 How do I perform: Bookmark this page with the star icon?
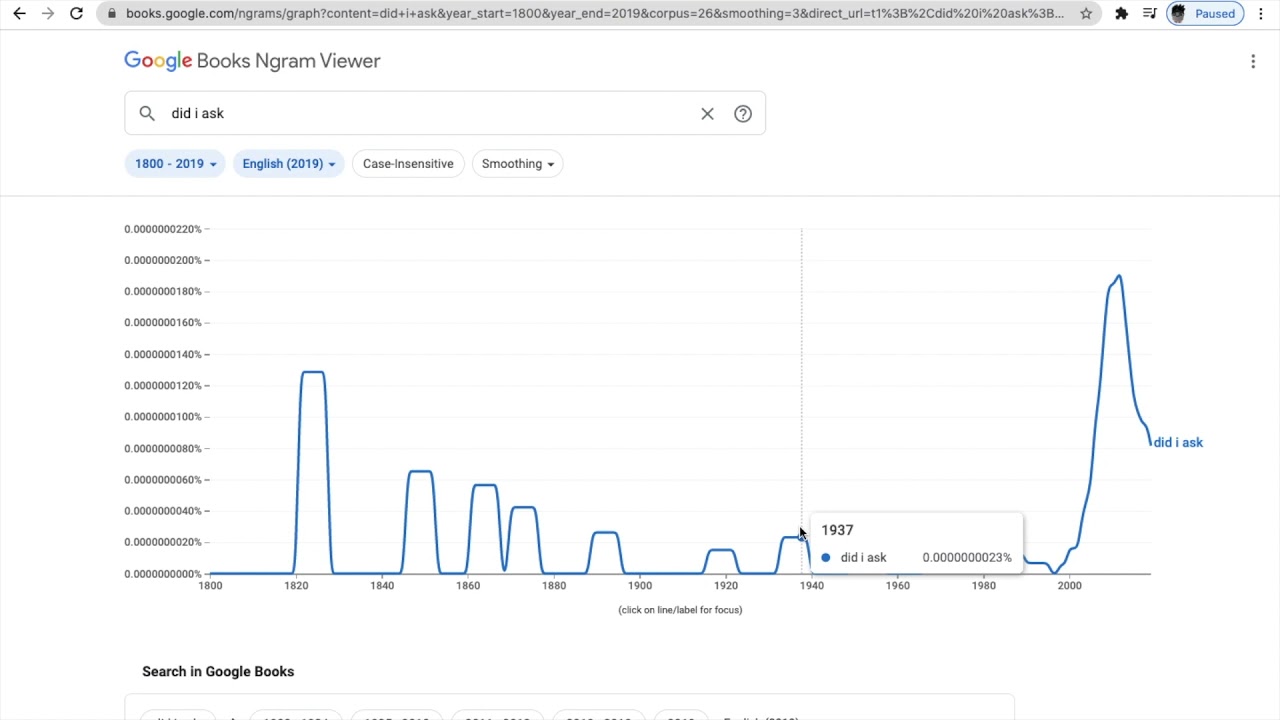point(1086,14)
